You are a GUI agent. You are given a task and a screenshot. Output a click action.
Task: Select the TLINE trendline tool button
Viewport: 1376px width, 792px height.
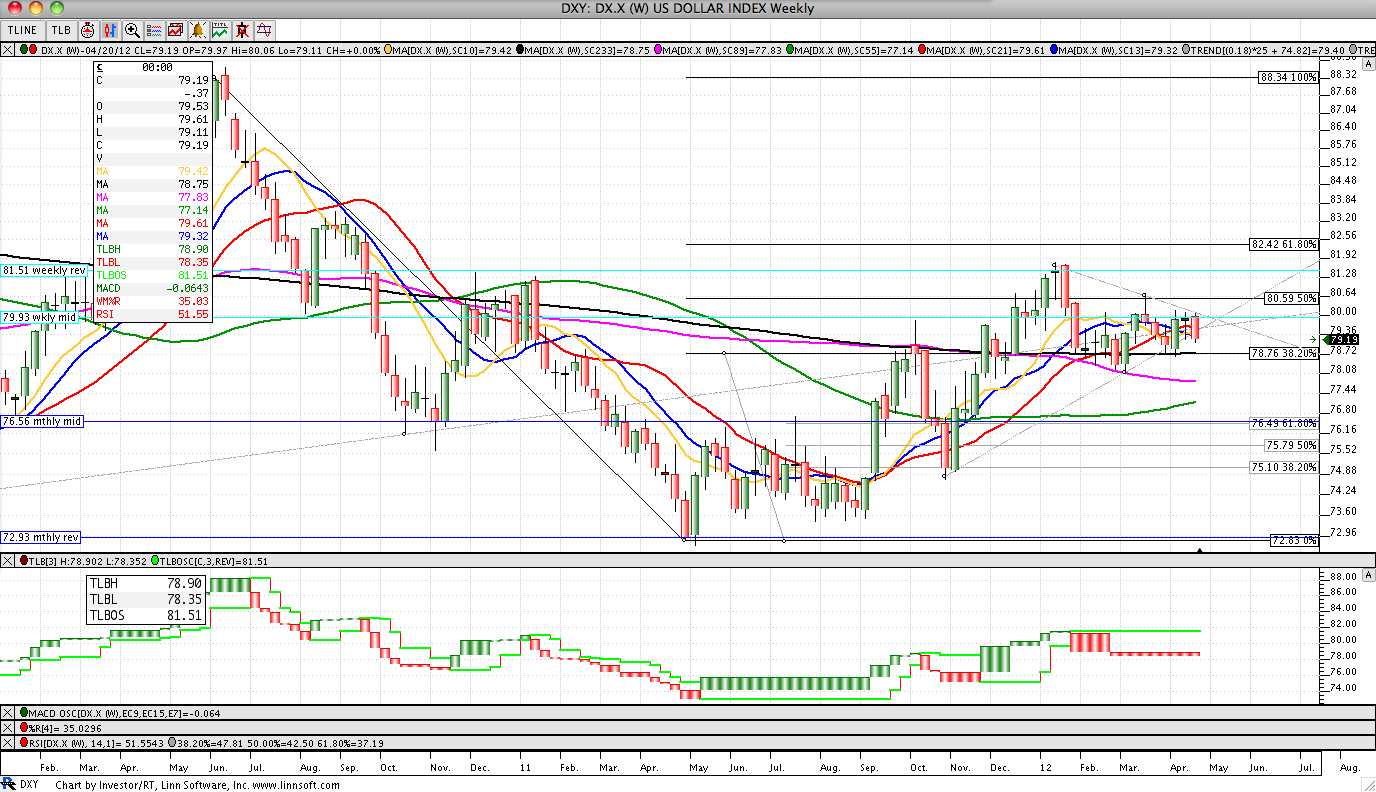[x=23, y=31]
